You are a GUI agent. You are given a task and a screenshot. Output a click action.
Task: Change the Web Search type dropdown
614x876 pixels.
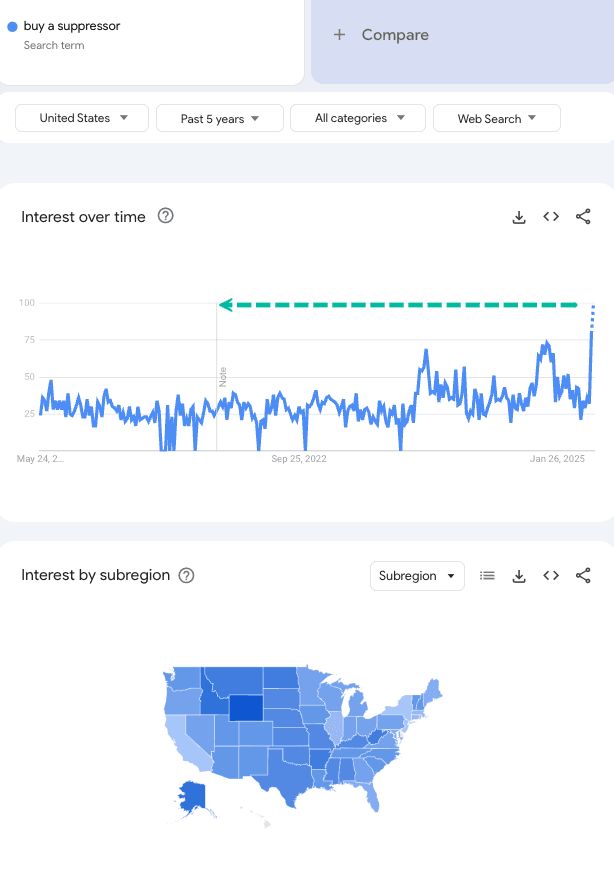[497, 118]
